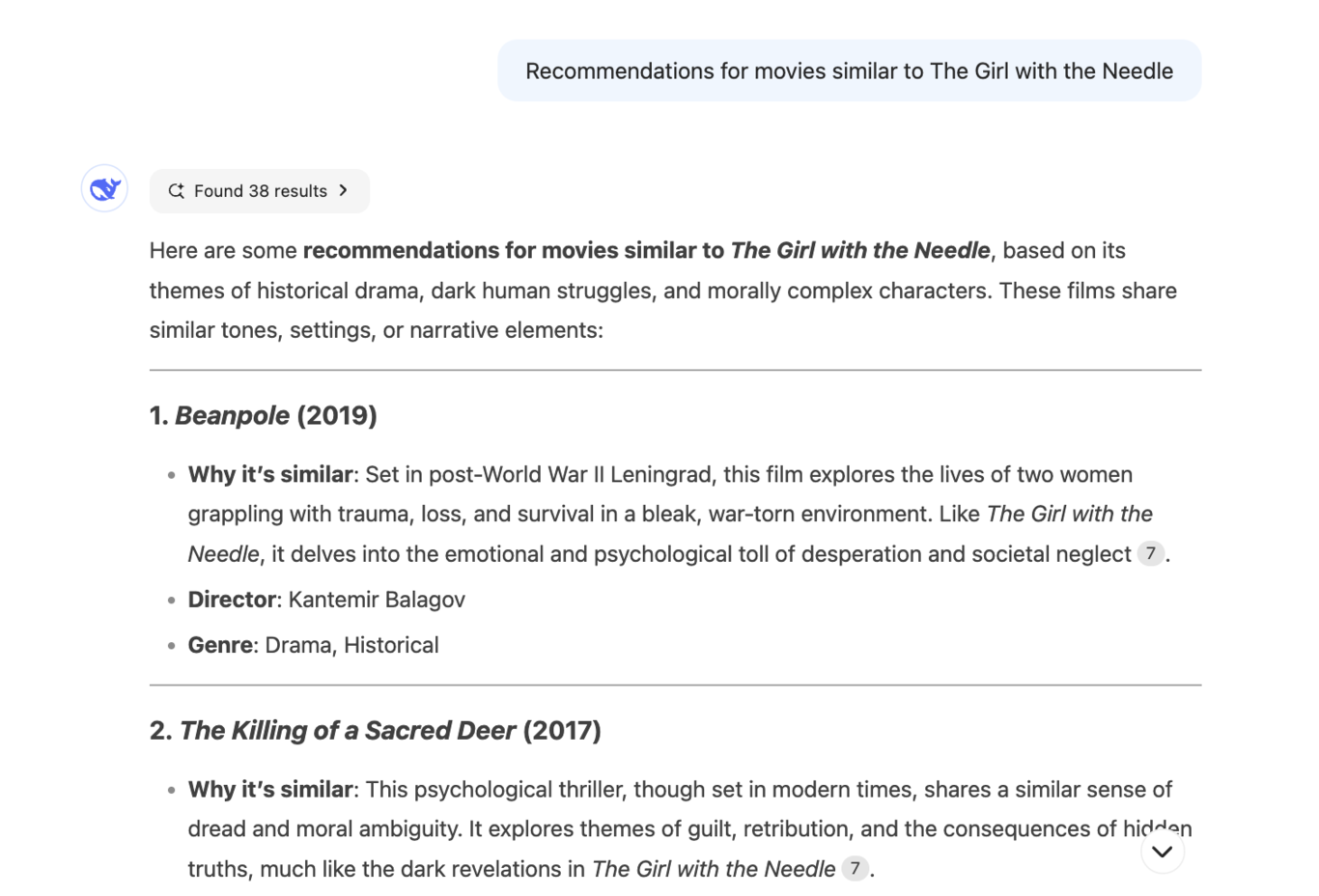Click the 'Drama, Historical' genre text
Screen dimensions: 1319x896
pos(351,645)
